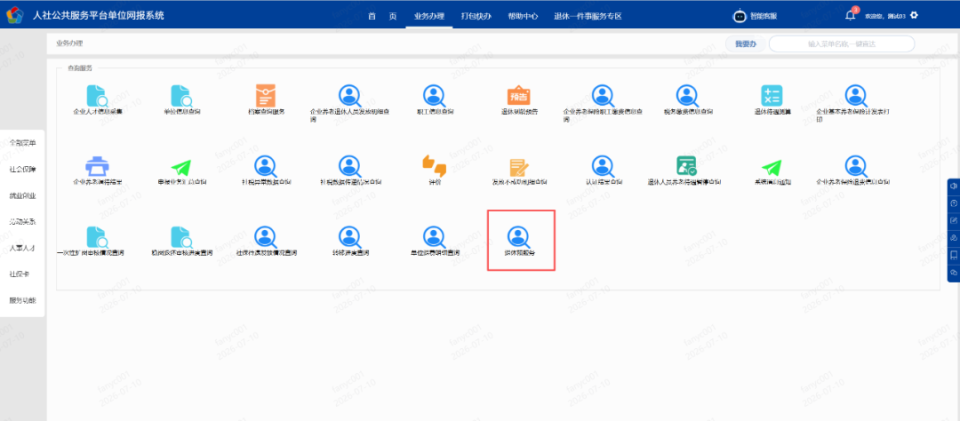
Task: Click the platform logo in the header
Action: coord(15,16)
